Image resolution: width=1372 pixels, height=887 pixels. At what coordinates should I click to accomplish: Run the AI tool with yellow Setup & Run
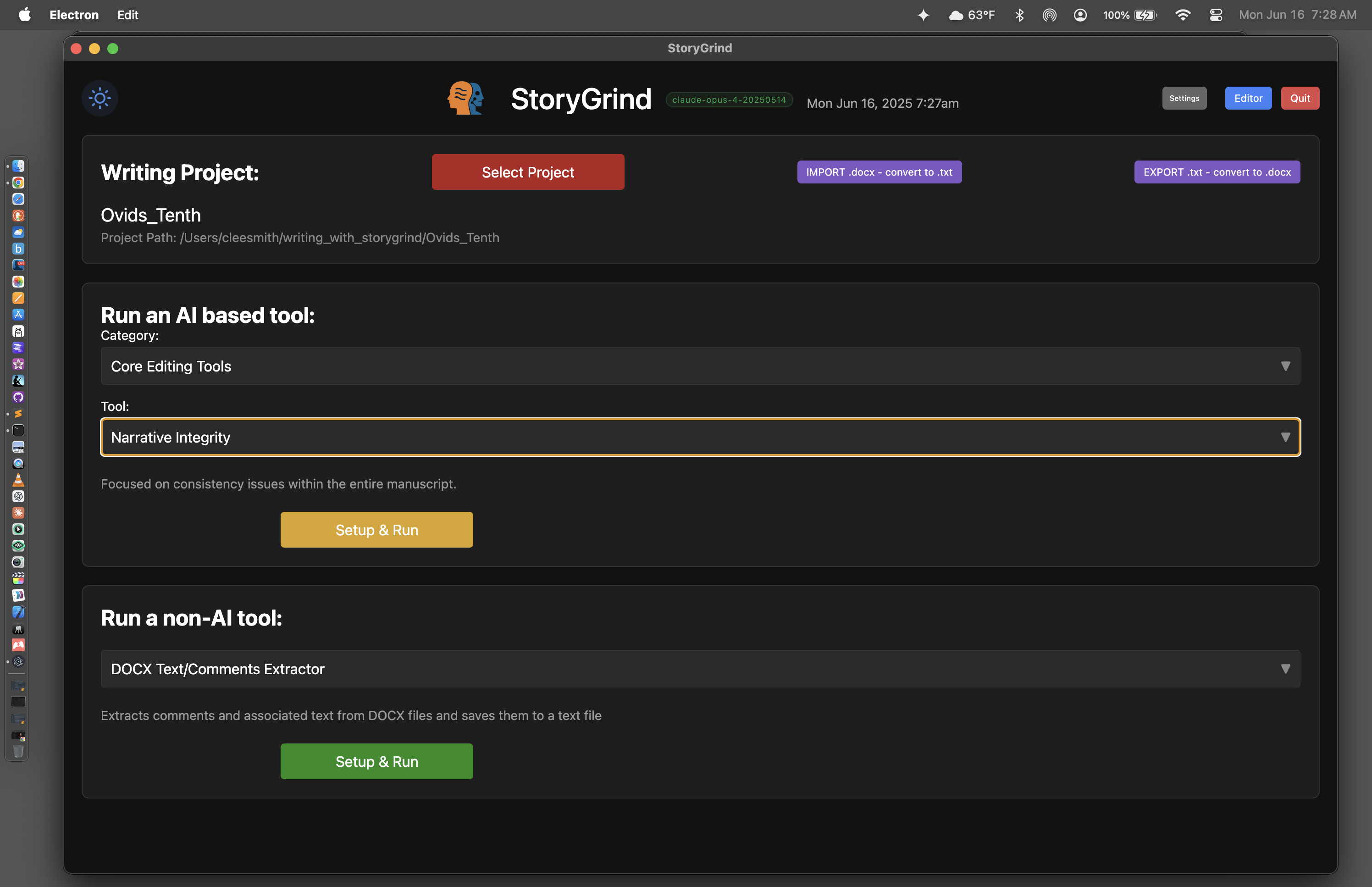(376, 530)
